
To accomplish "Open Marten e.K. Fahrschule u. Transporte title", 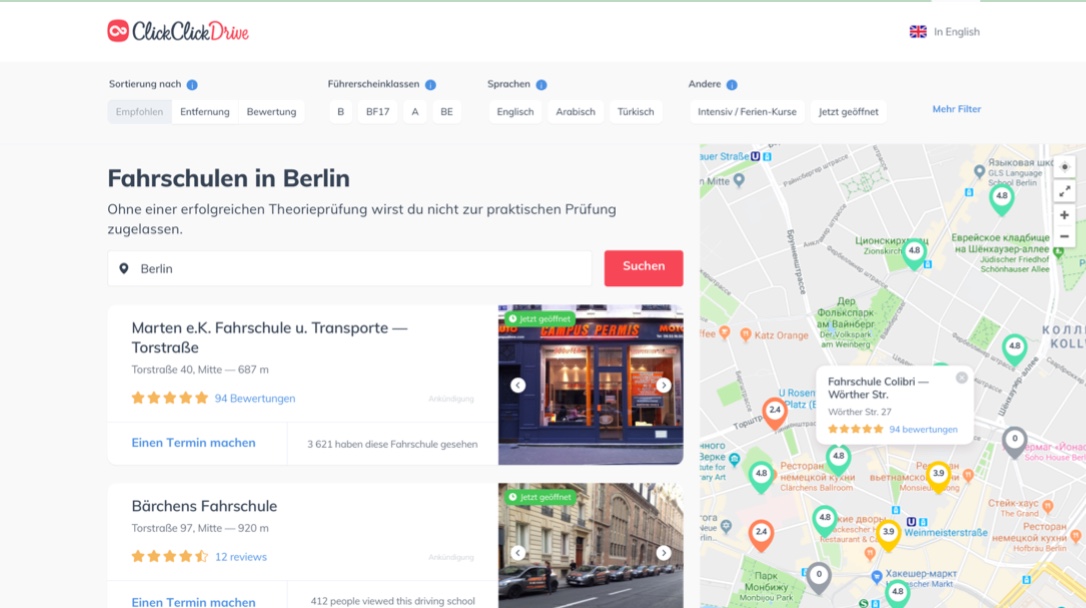I will (269, 337).
